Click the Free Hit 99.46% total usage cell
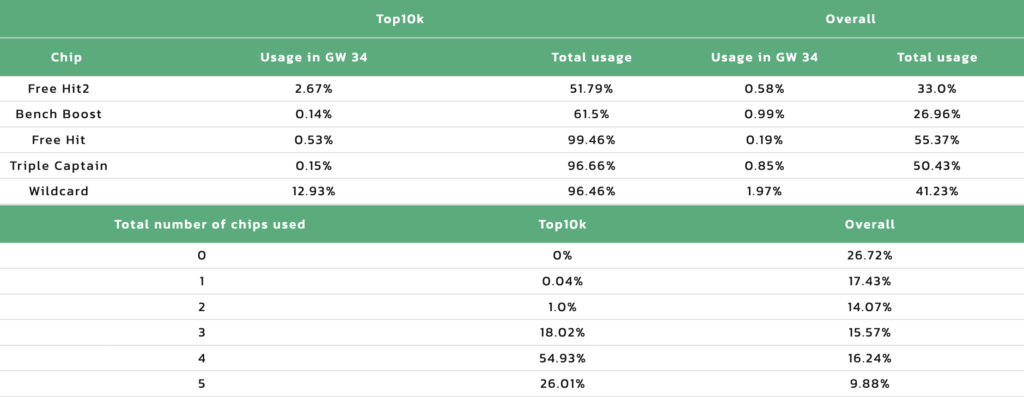This screenshot has height=397, width=1024. [x=592, y=140]
